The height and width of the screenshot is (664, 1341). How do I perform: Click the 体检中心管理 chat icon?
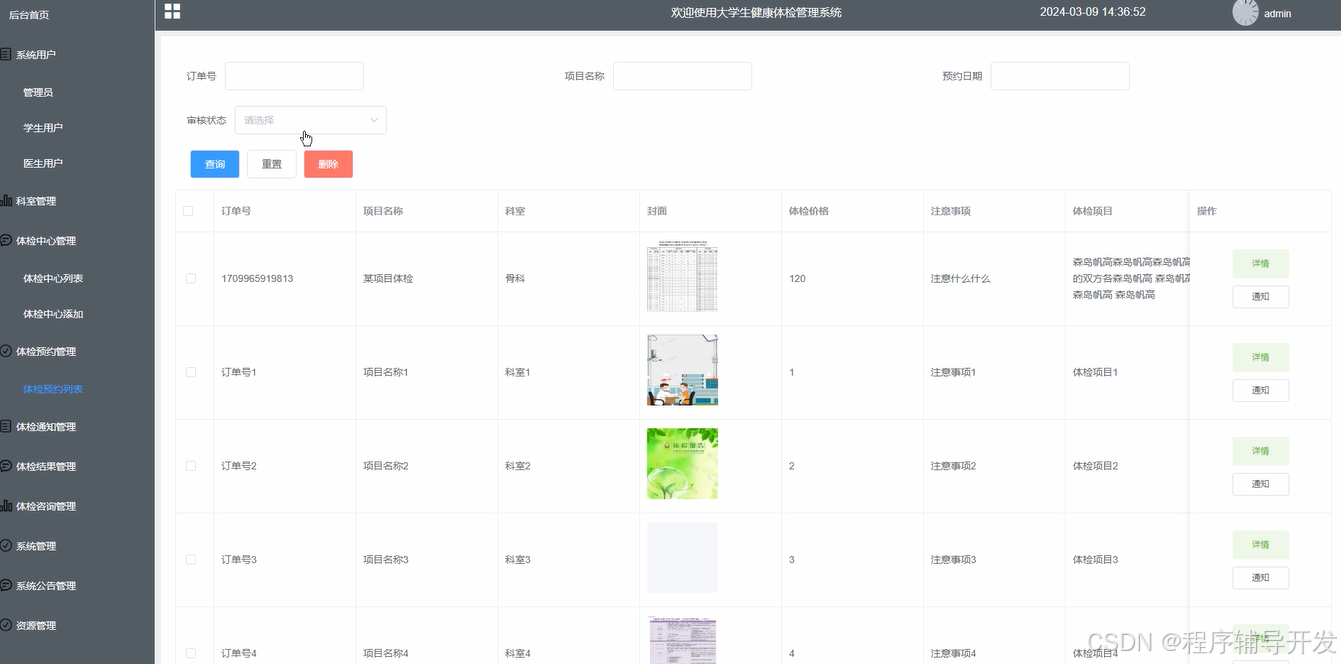pyautogui.click(x=6, y=240)
